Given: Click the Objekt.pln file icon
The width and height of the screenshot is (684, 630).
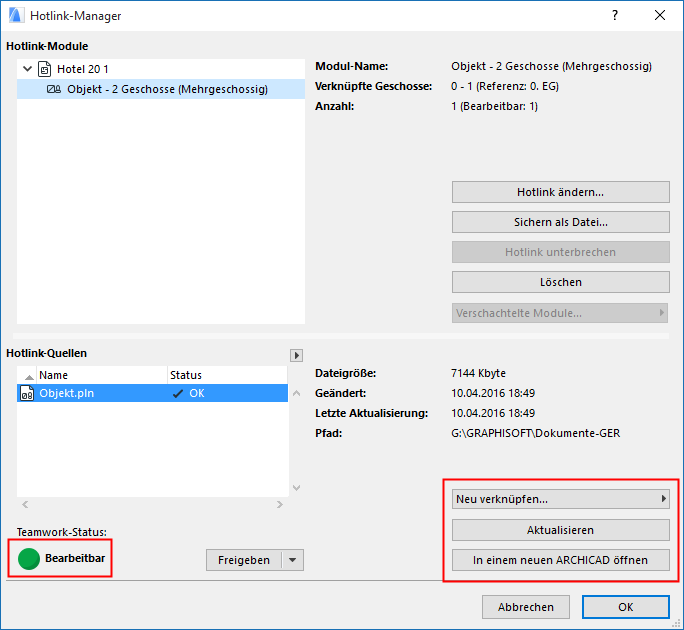Looking at the screenshot, I should (27, 393).
